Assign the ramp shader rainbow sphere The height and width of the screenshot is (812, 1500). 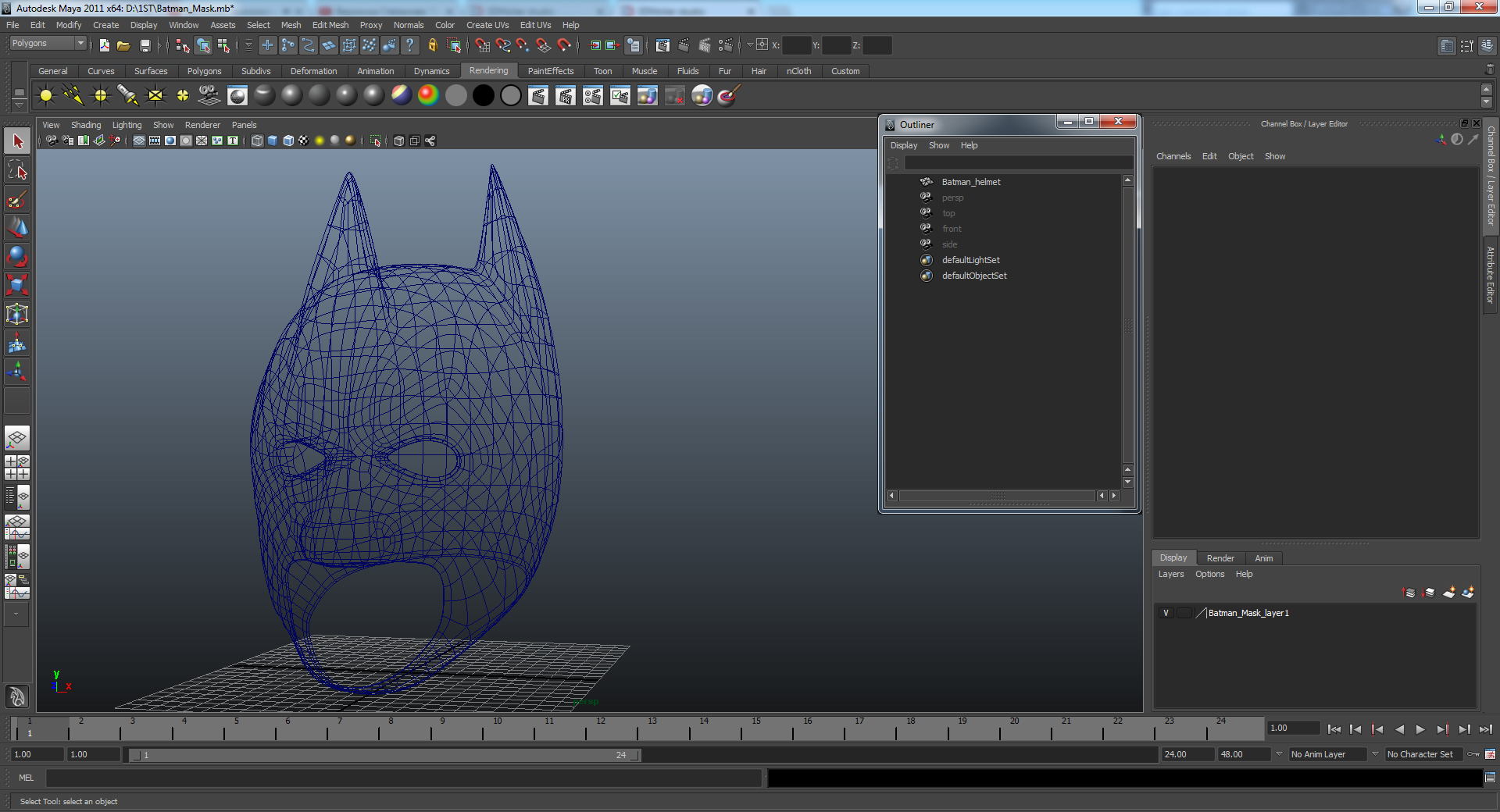[x=428, y=96]
